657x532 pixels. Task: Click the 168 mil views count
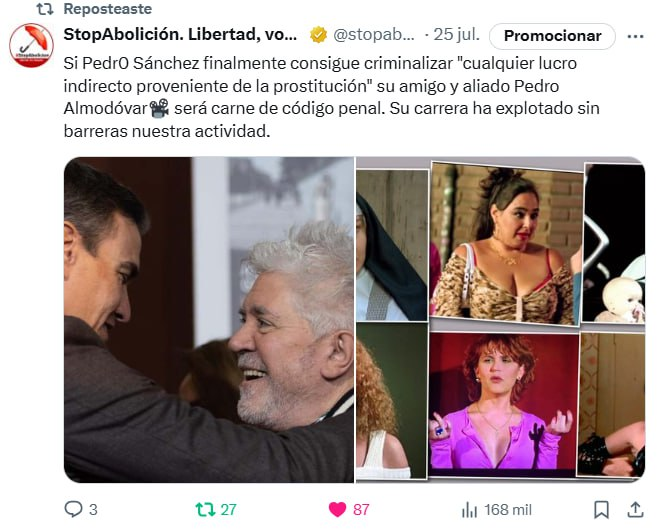point(508,510)
